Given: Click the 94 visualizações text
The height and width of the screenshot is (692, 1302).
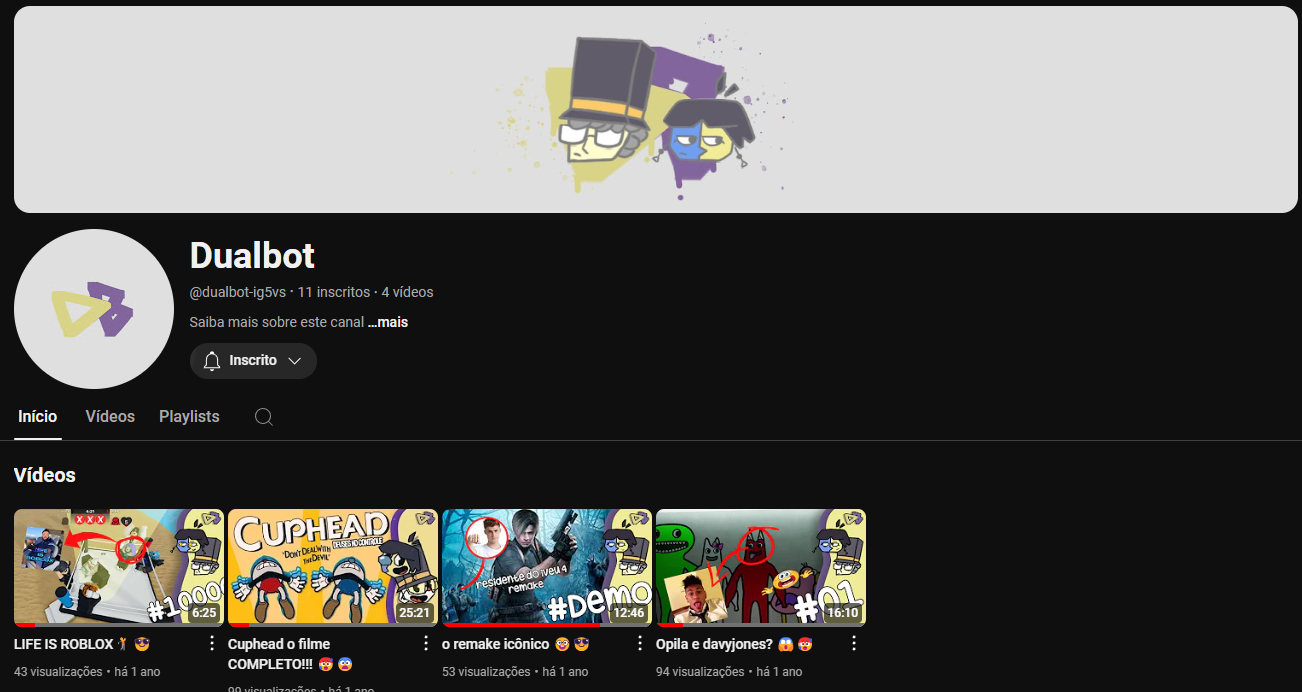Looking at the screenshot, I should coord(700,672).
